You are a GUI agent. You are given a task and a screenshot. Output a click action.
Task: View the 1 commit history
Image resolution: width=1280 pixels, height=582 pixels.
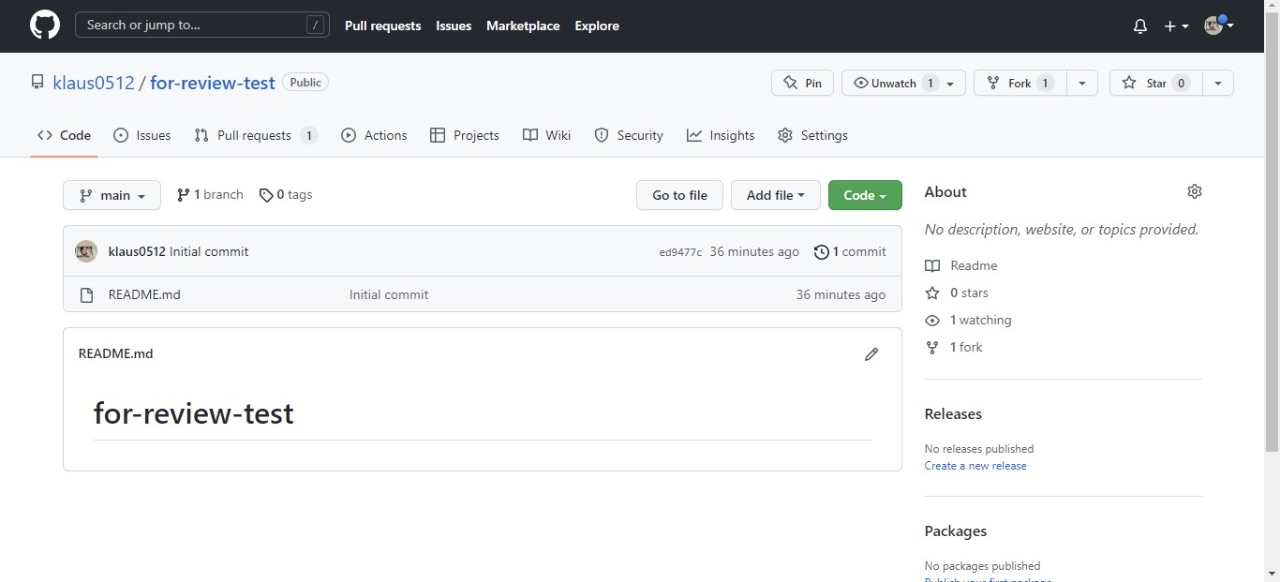click(850, 252)
